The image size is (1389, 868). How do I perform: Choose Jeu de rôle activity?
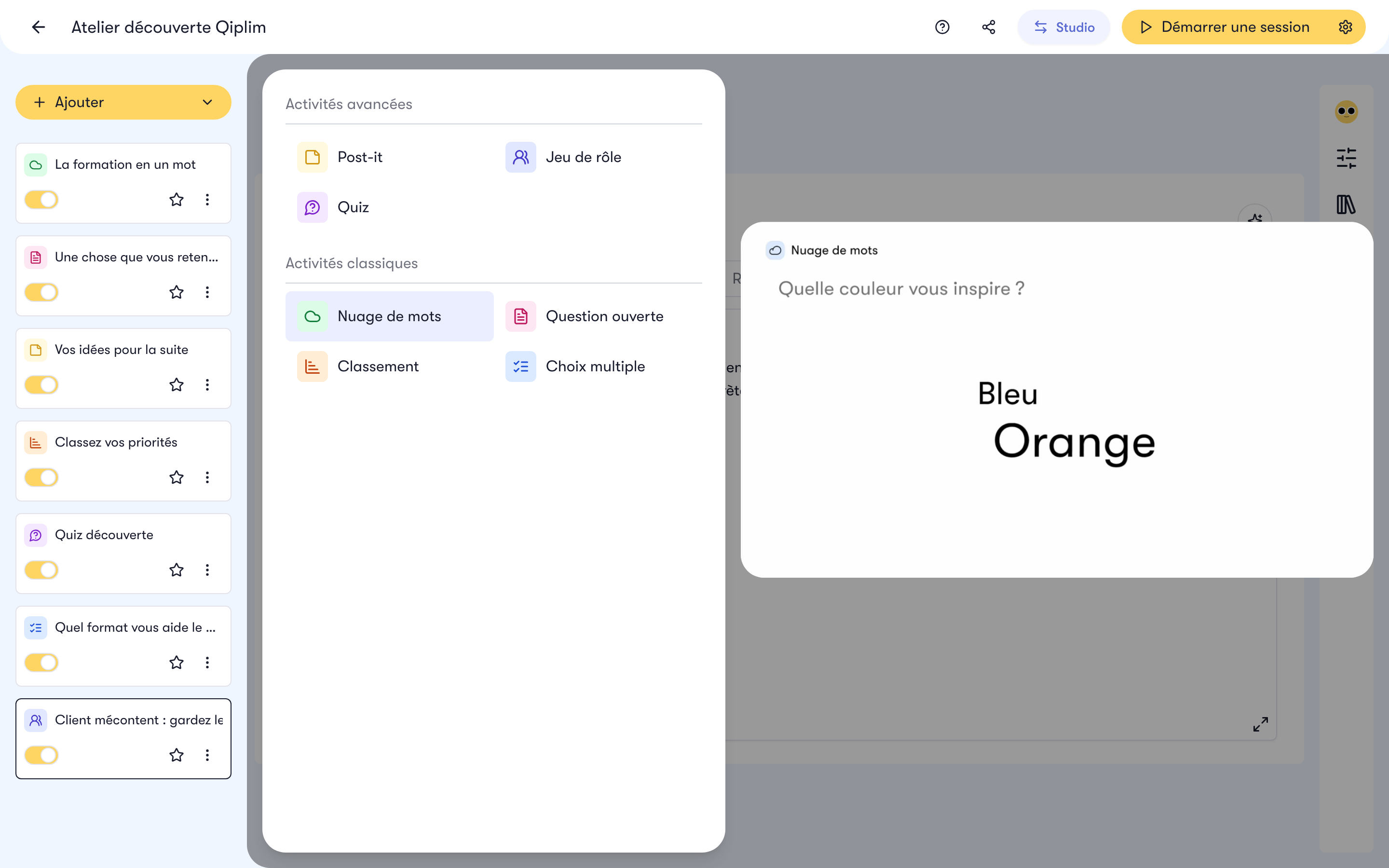[x=598, y=157]
